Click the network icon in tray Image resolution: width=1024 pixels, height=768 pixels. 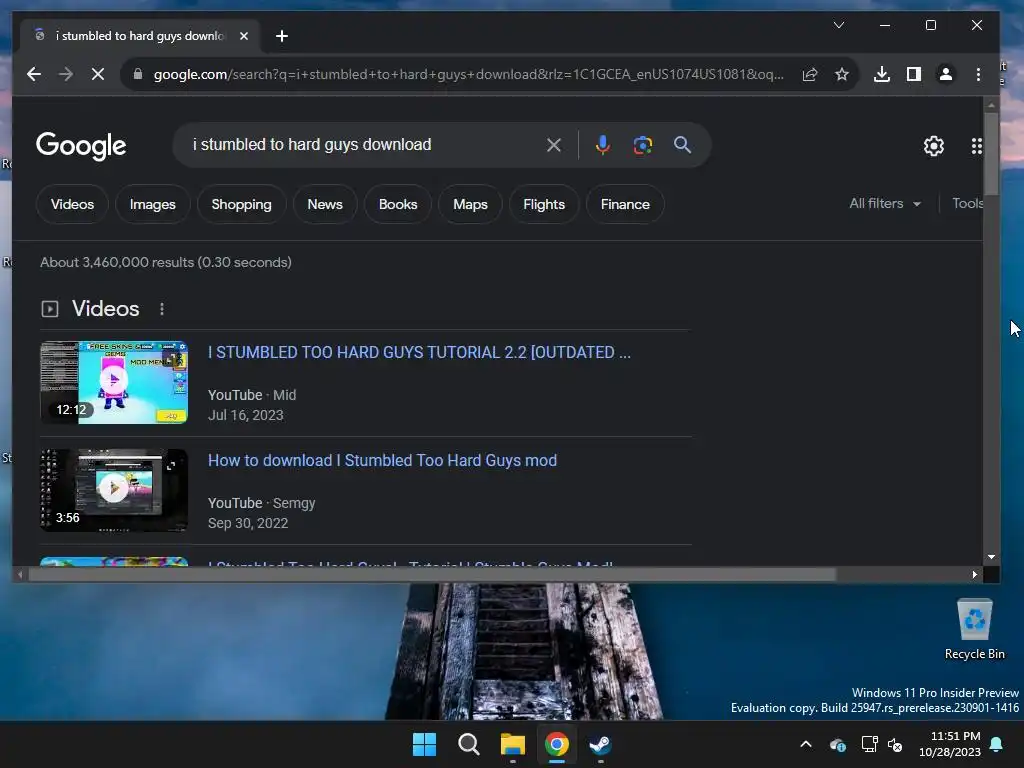[869, 744]
